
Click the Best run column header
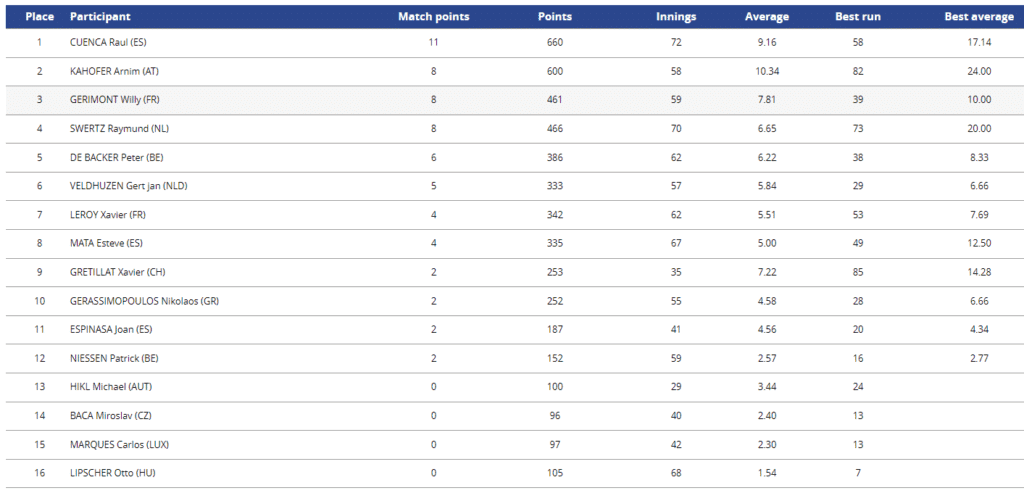point(857,17)
